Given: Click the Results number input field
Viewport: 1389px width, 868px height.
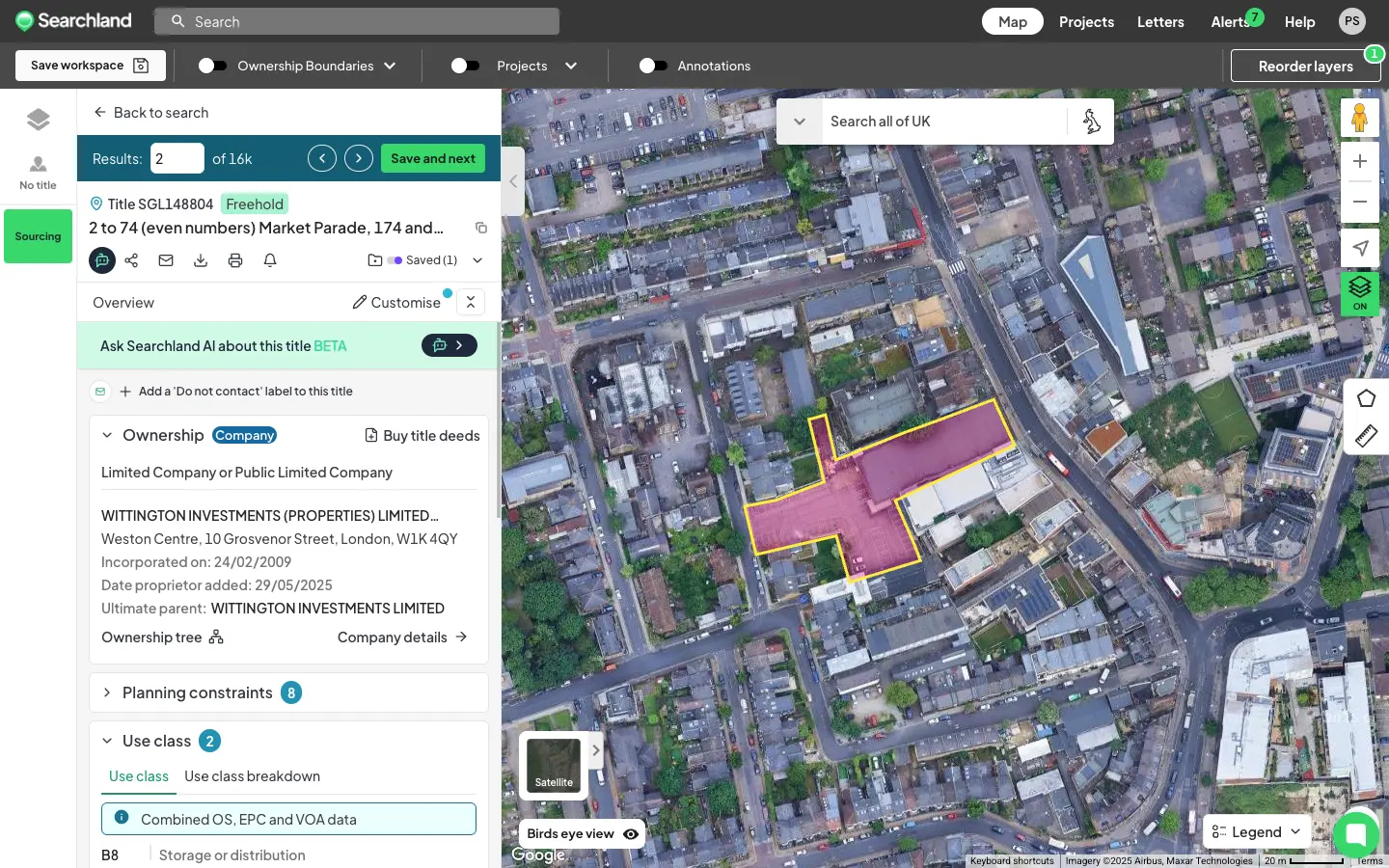Looking at the screenshot, I should [177, 158].
